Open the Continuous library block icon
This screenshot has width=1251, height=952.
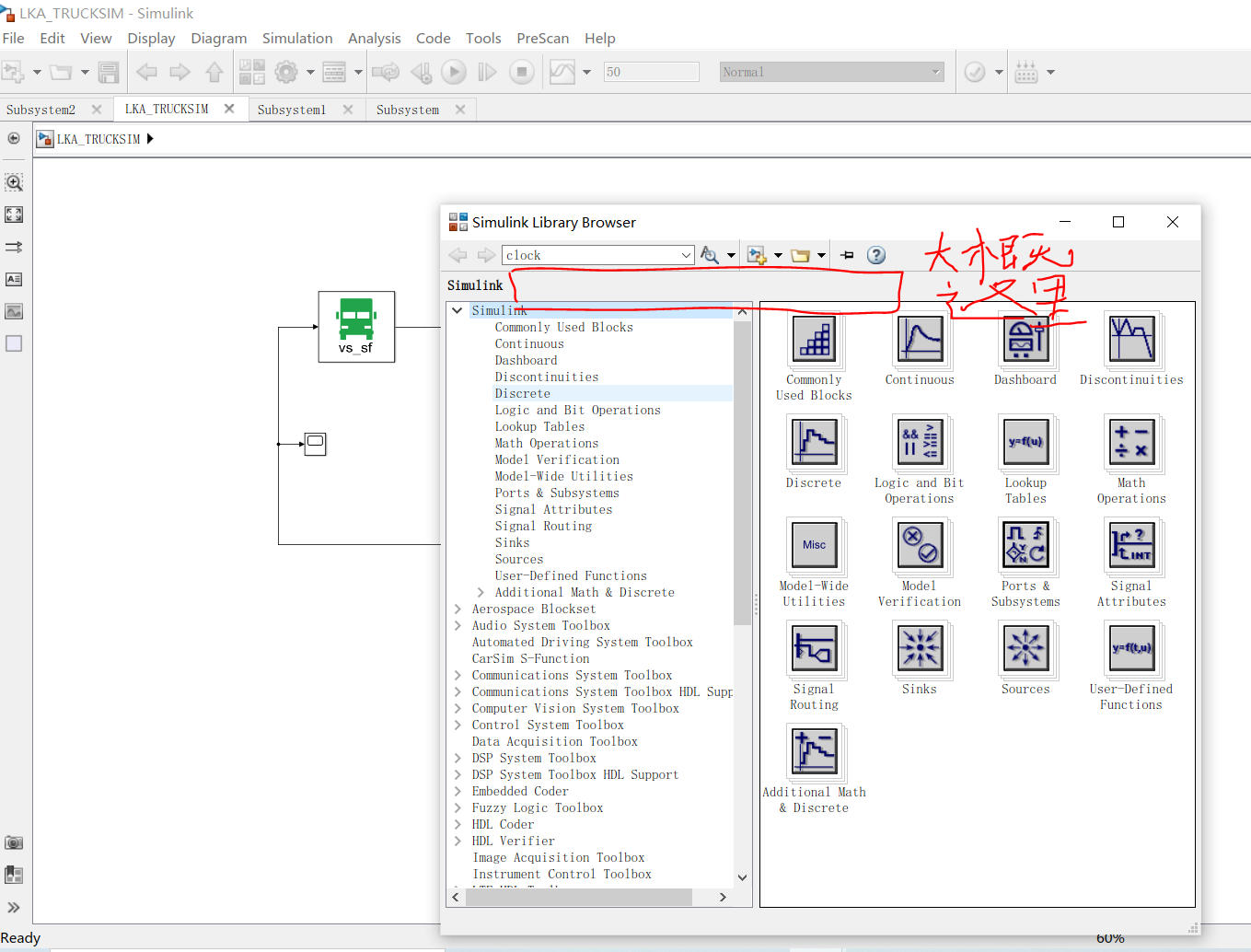click(920, 341)
